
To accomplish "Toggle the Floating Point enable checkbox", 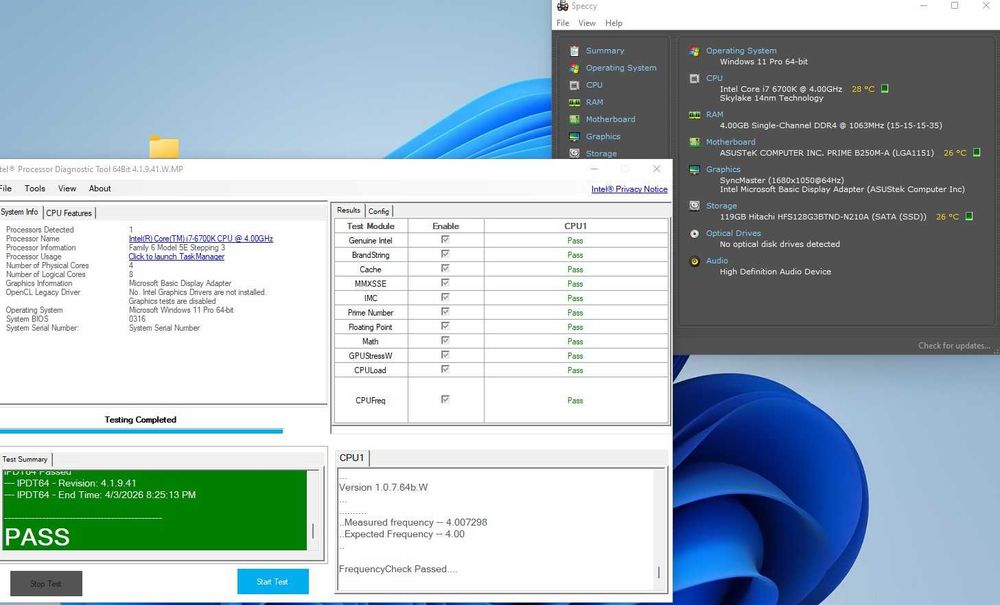I will pos(445,326).
